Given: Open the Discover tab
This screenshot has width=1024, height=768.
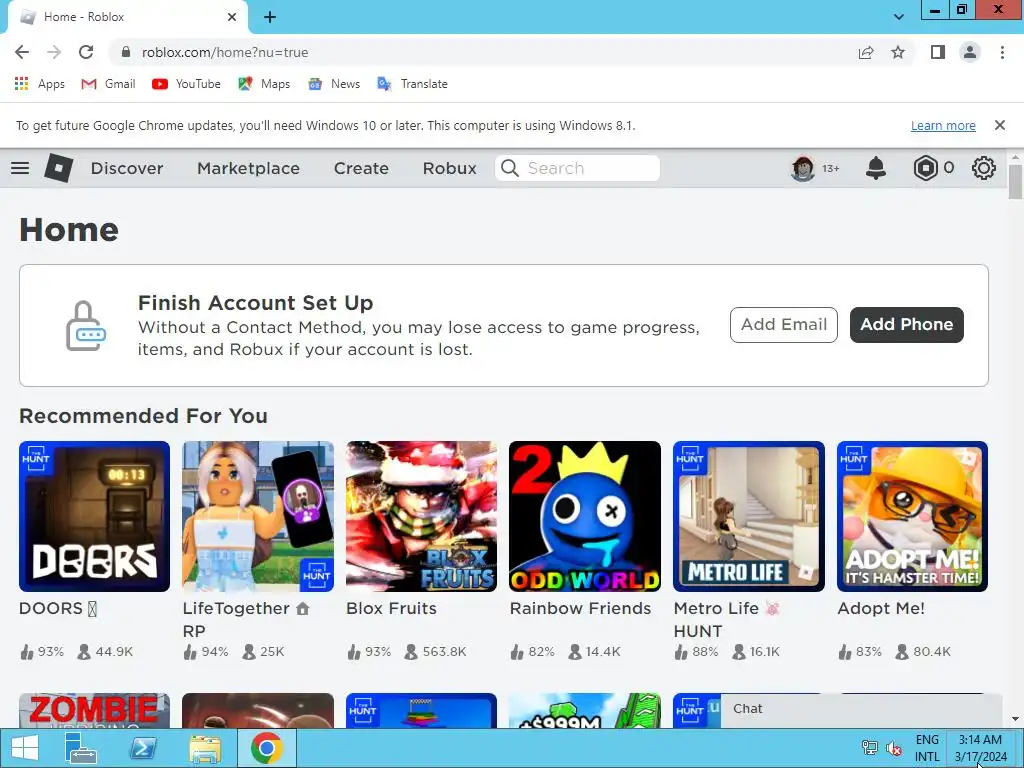Looking at the screenshot, I should (x=127, y=168).
